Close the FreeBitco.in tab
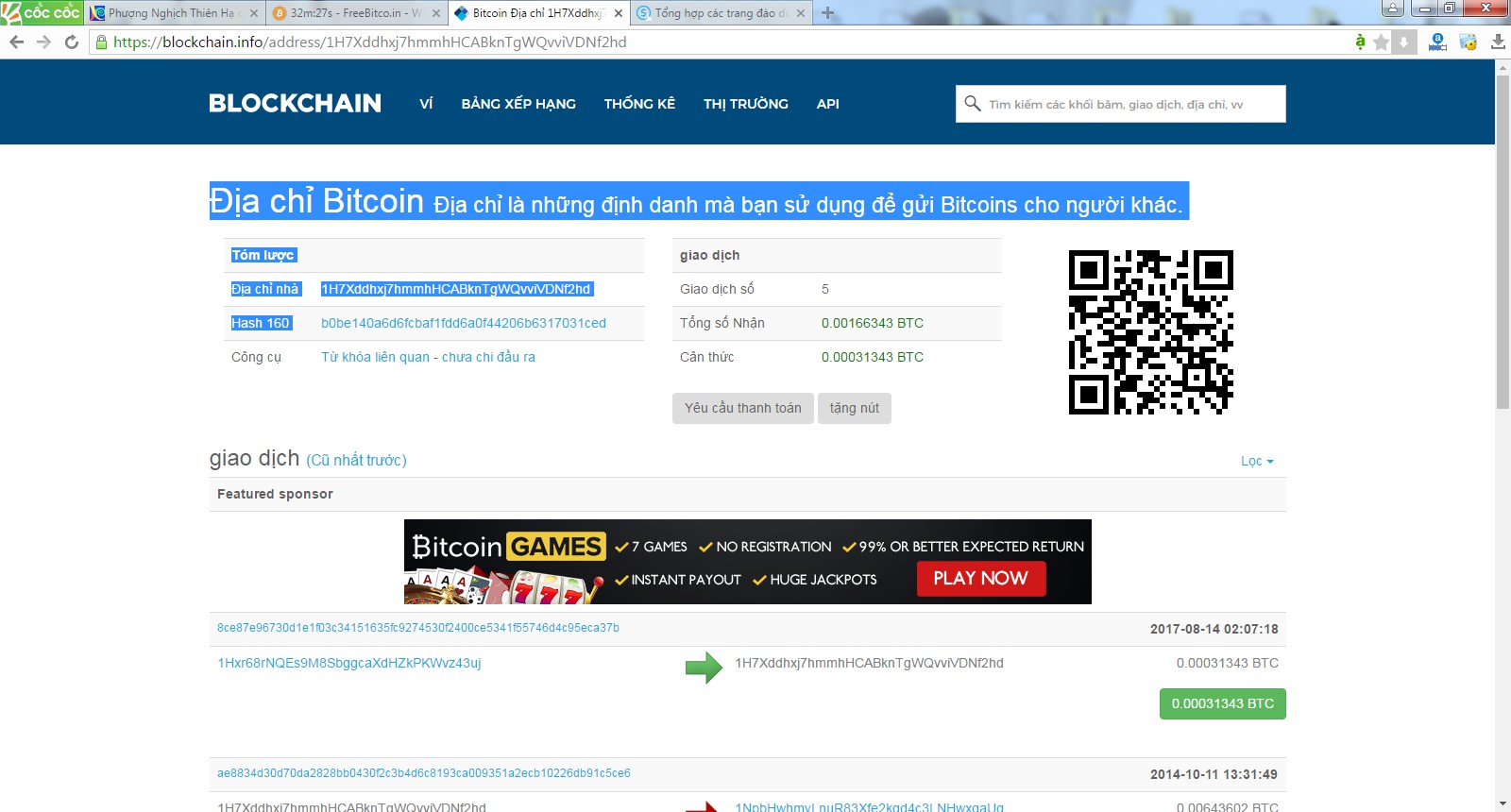 pos(436,13)
